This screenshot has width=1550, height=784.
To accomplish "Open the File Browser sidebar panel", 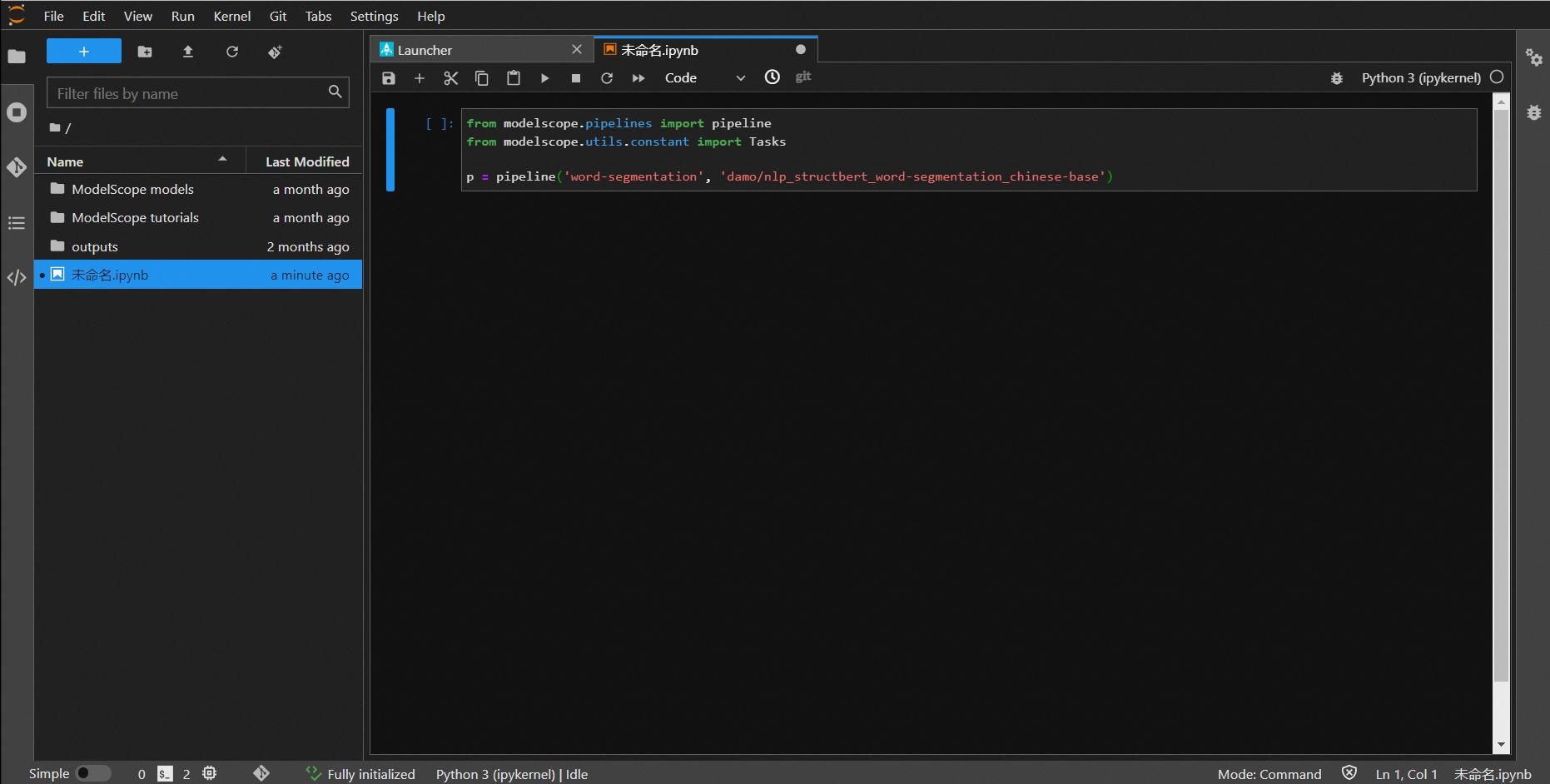I will tap(17, 57).
